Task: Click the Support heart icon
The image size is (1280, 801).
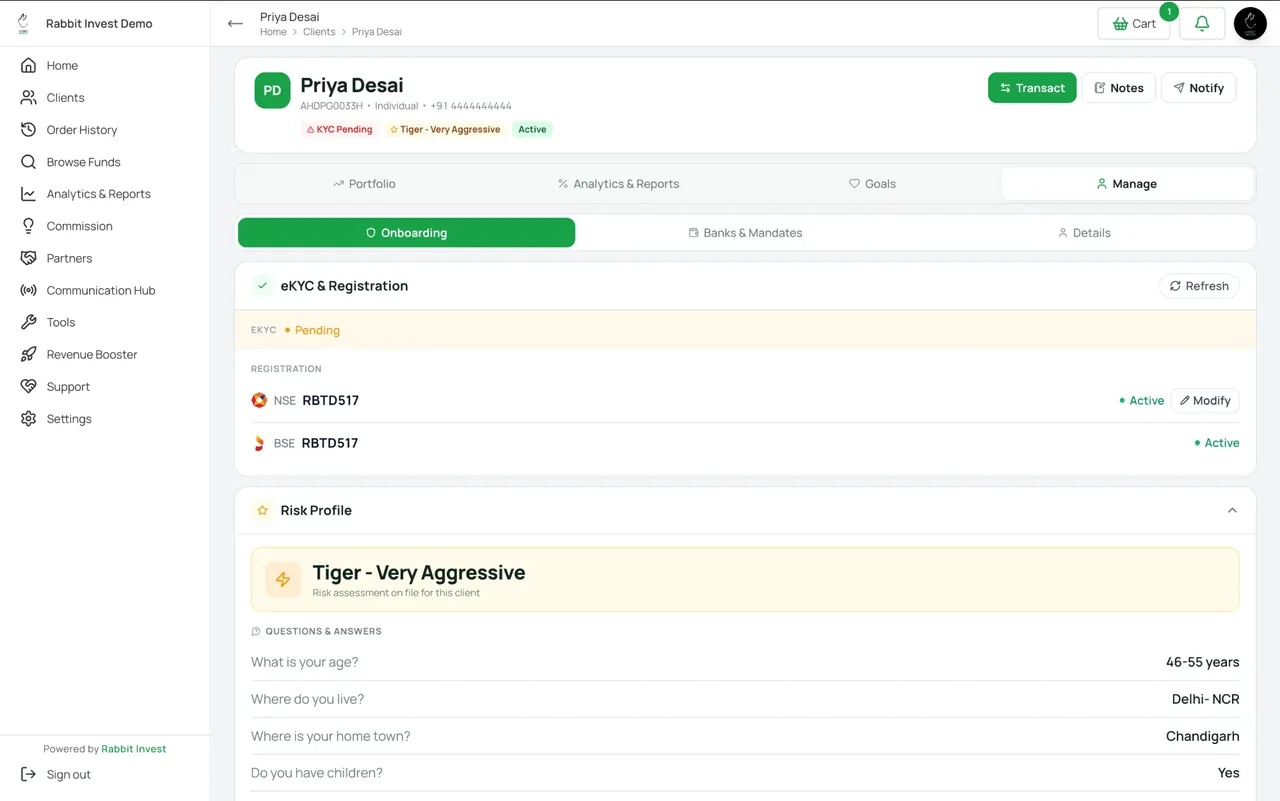Action: [x=28, y=386]
